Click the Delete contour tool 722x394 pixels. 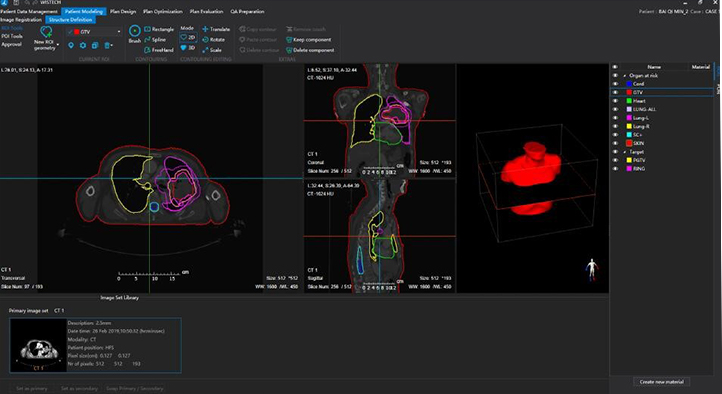[x=259, y=50]
